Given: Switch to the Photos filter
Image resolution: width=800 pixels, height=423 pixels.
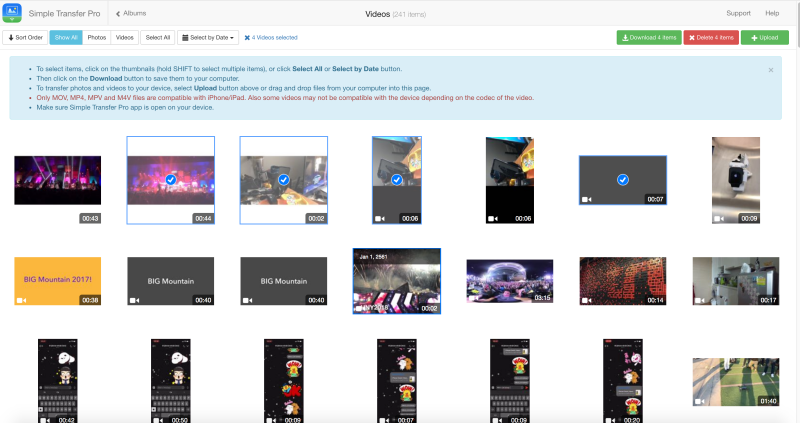Looking at the screenshot, I should click(x=96, y=38).
